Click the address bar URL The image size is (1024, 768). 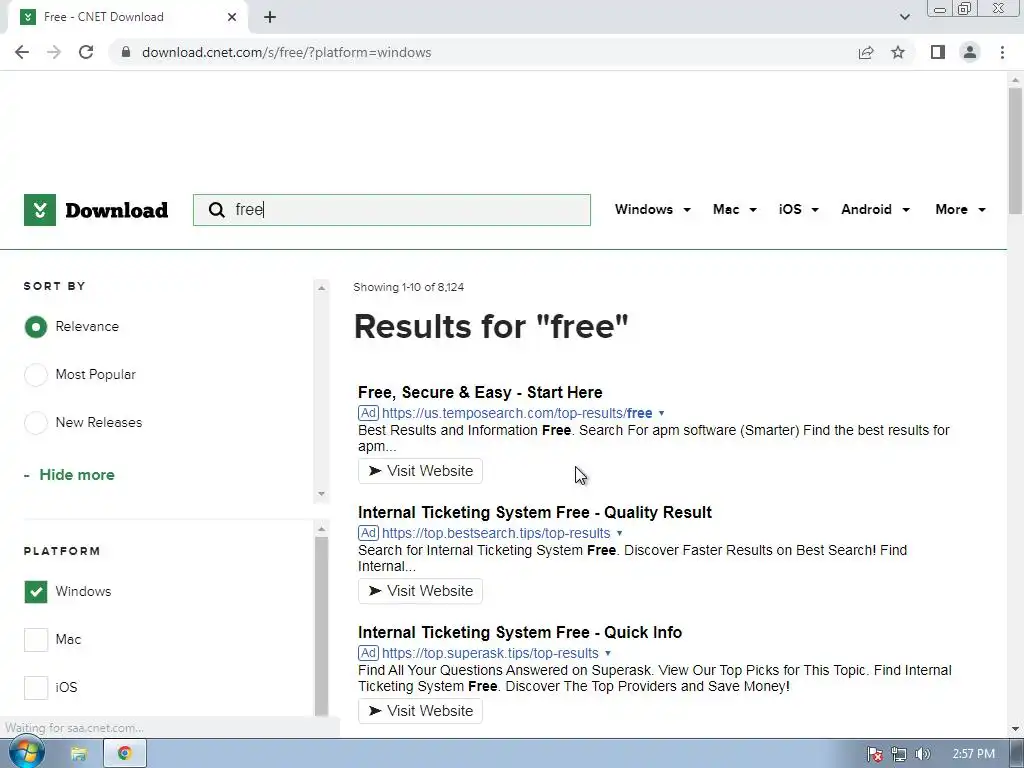(x=287, y=52)
